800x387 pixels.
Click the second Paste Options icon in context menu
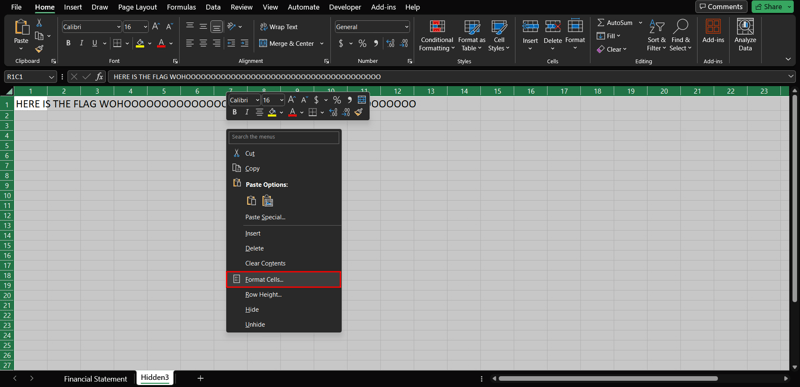(268, 201)
